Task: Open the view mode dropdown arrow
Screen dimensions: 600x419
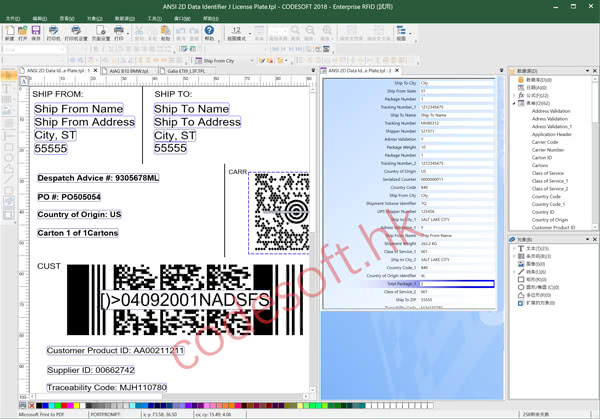Action: (x=250, y=33)
